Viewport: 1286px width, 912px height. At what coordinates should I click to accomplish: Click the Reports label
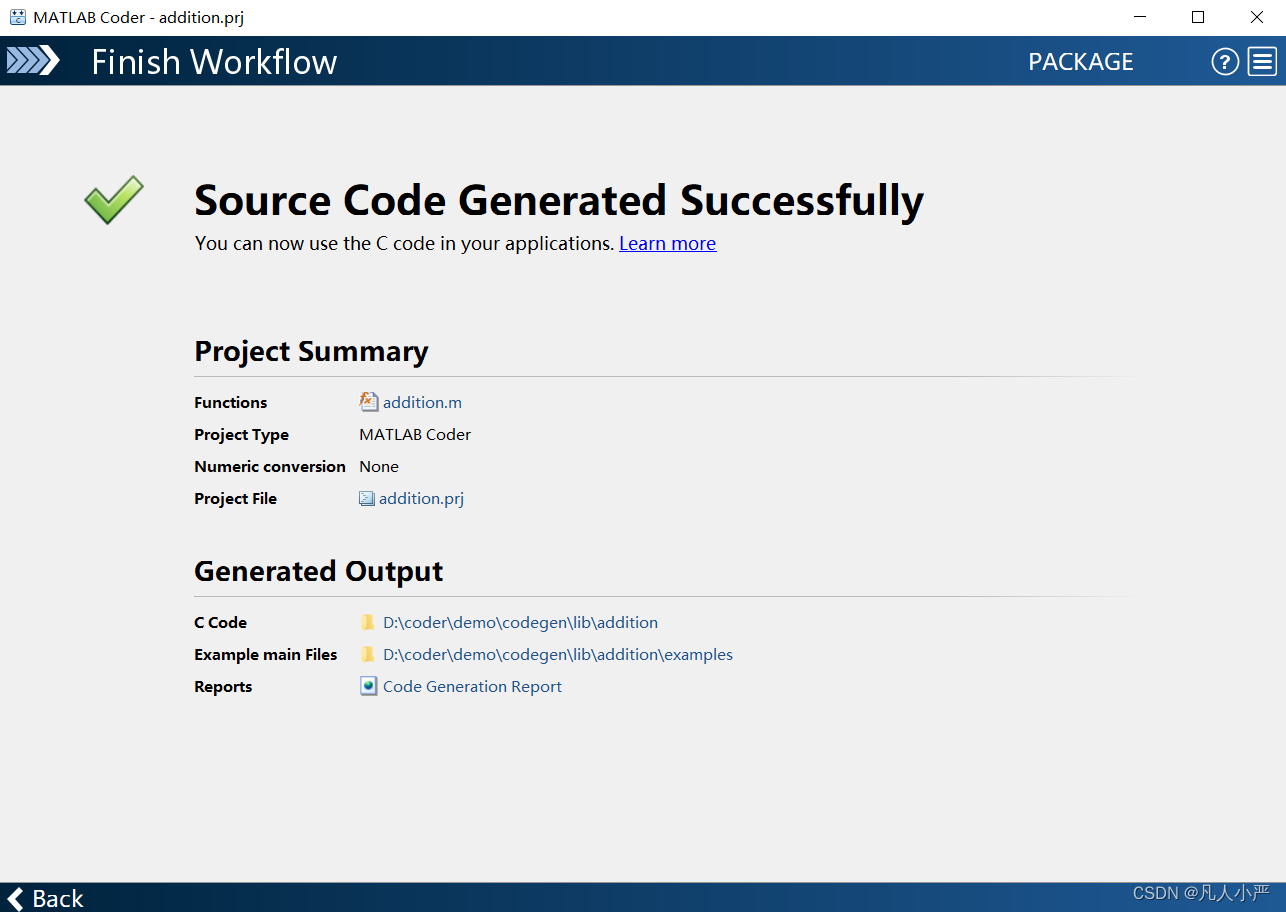223,687
